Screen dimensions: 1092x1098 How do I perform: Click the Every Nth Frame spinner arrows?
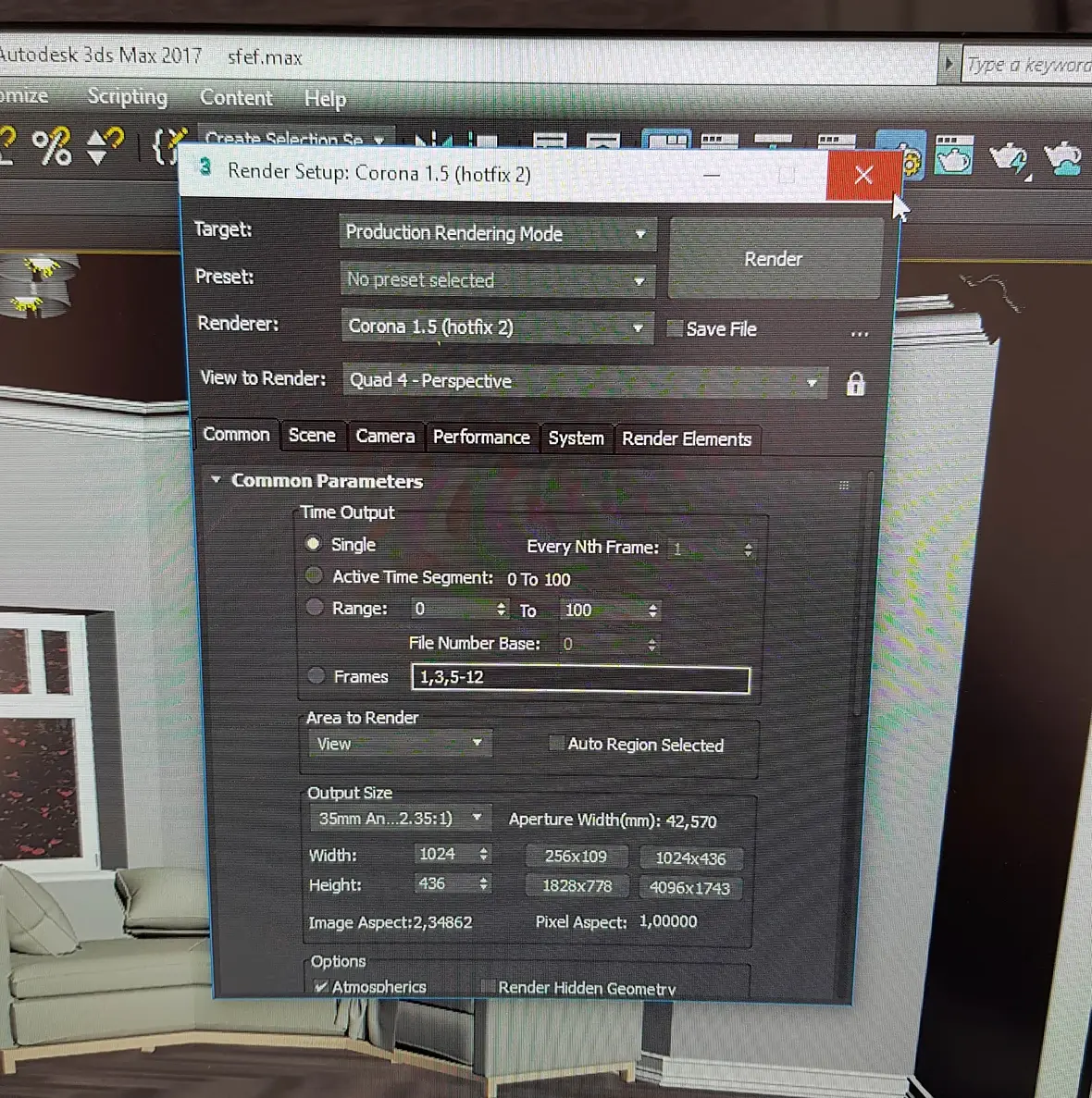point(748,549)
